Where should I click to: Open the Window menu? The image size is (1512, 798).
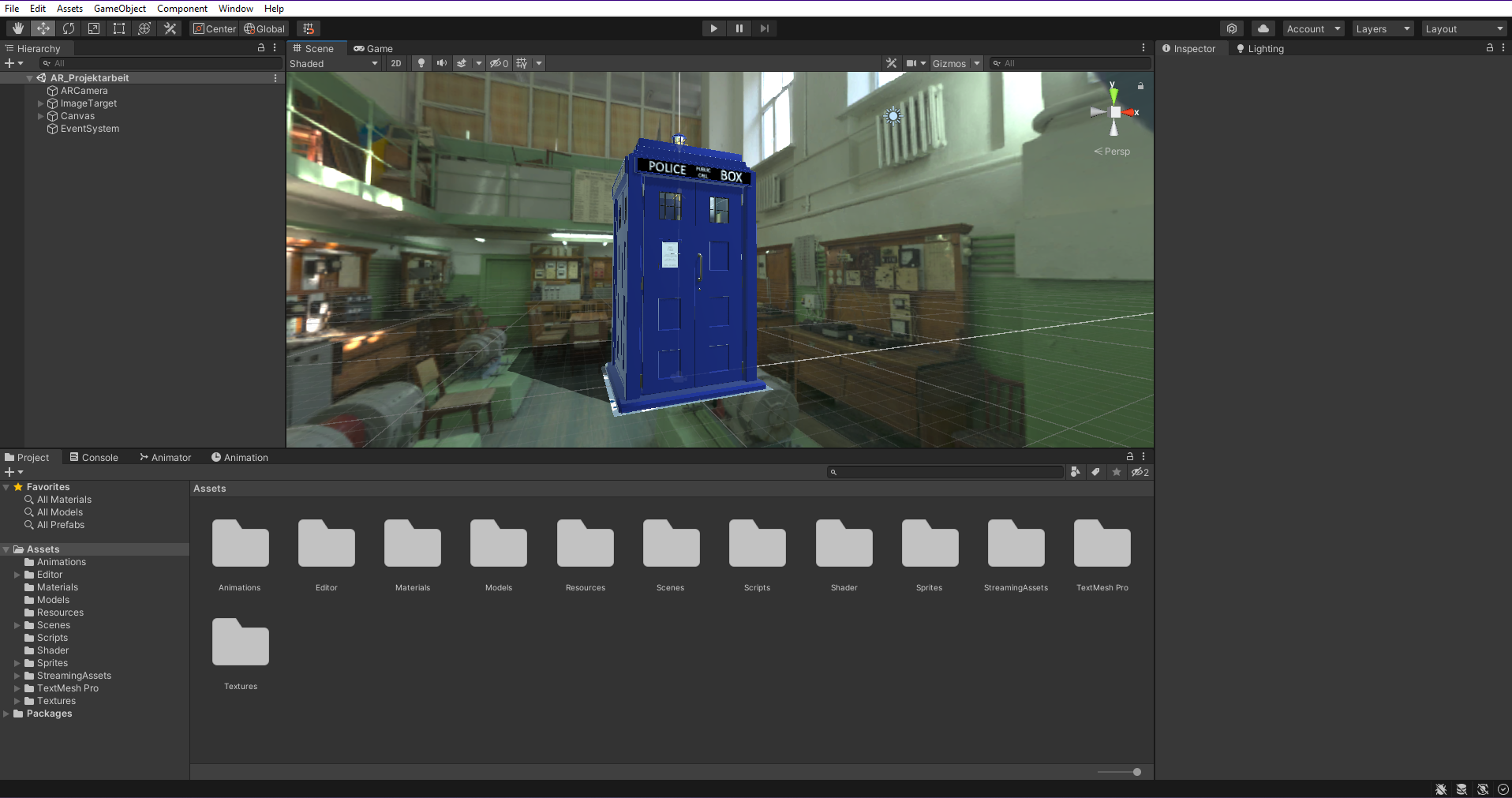click(236, 9)
